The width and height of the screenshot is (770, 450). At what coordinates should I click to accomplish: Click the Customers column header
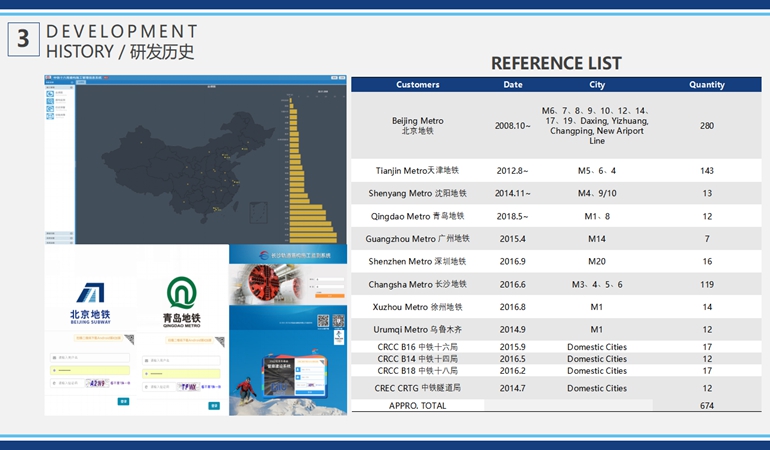[417, 84]
